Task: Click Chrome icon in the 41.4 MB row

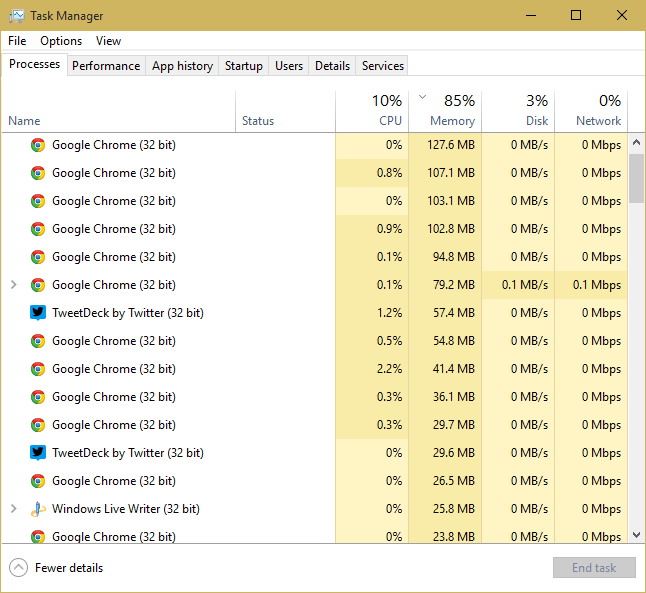Action: (38, 369)
